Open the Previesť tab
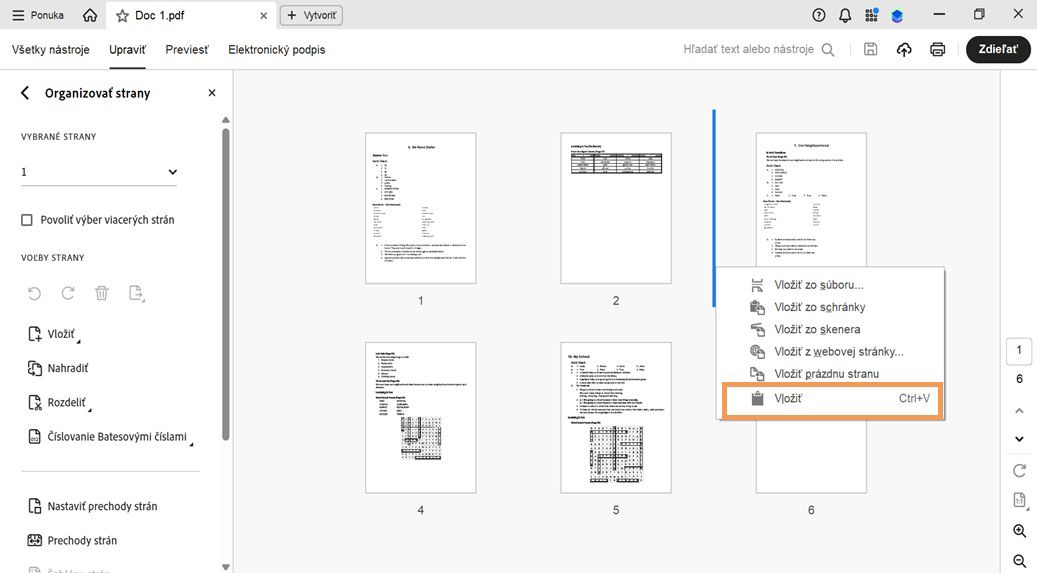This screenshot has height=573, width=1037. [187, 50]
